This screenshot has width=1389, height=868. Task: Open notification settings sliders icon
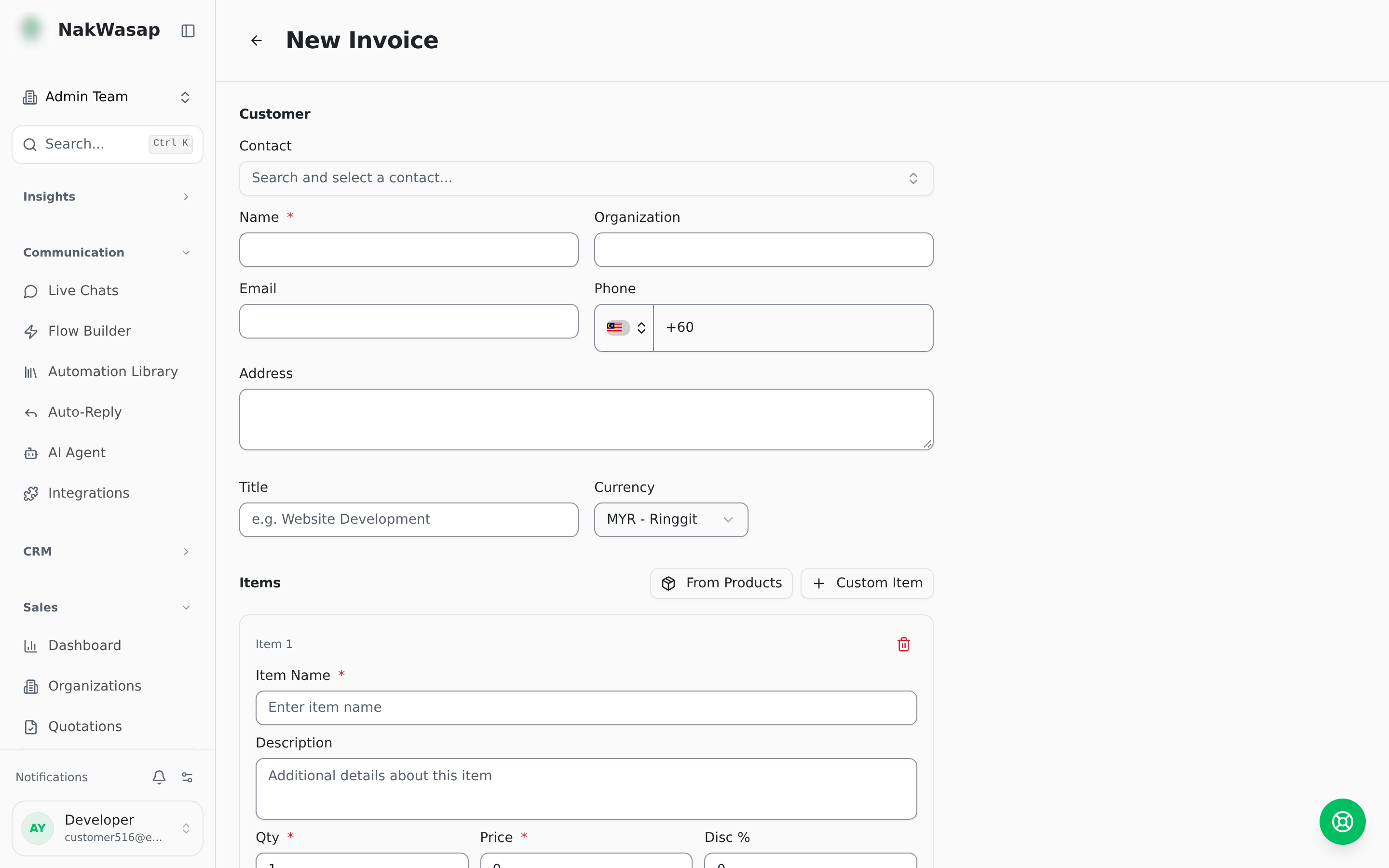(x=187, y=777)
